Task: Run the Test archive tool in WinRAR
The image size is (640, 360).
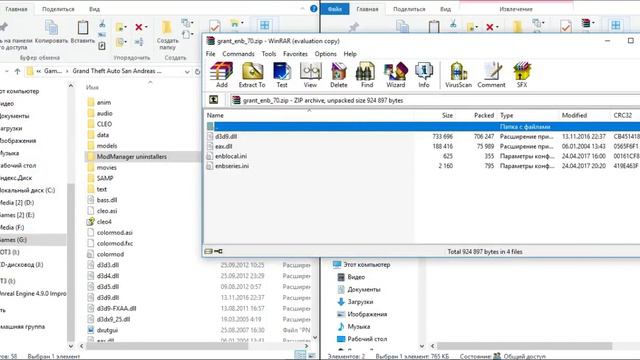Action: click(282, 75)
